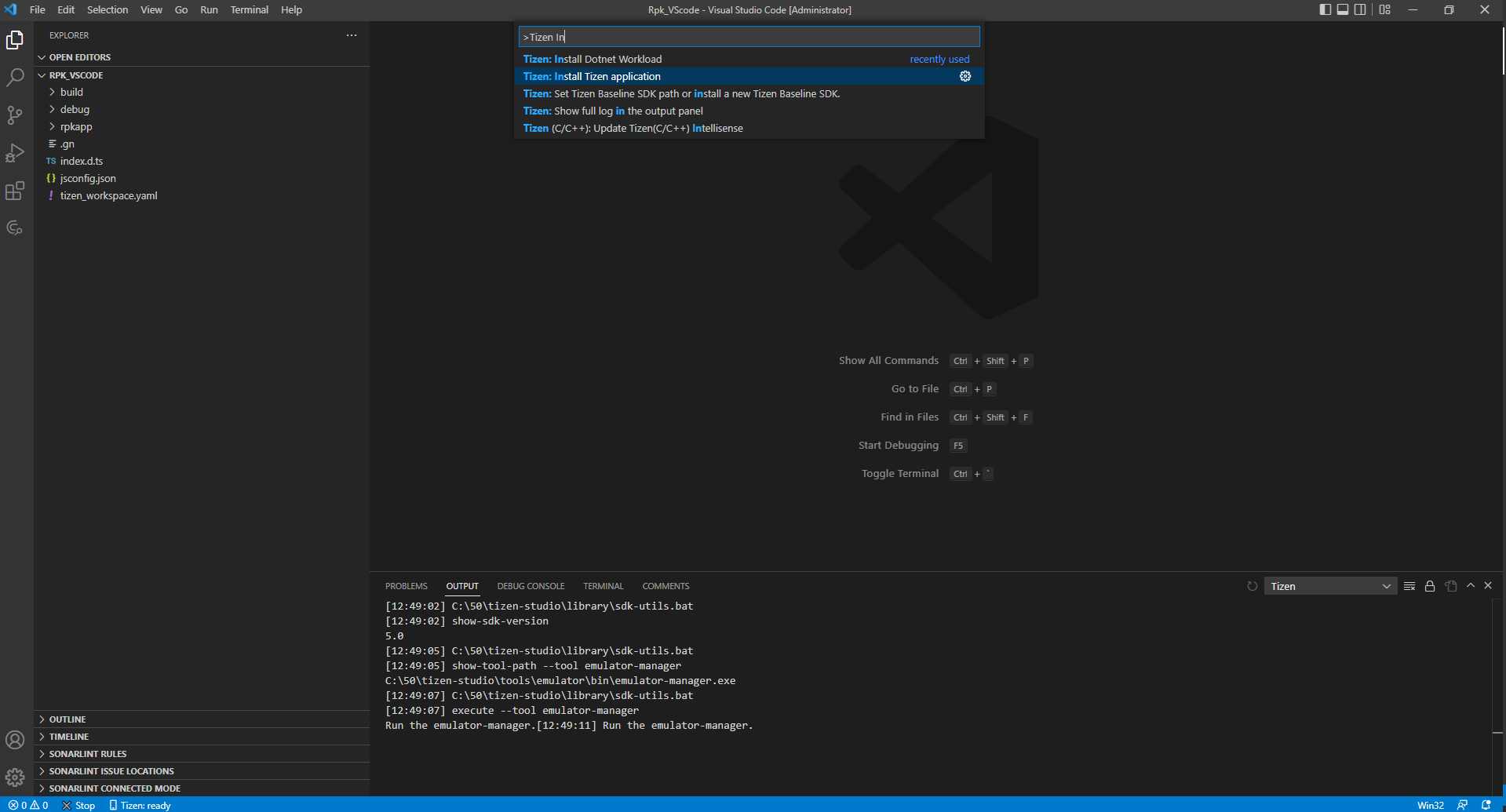Open keybinding gear for Install Tizen application
1506x812 pixels.
coord(964,76)
